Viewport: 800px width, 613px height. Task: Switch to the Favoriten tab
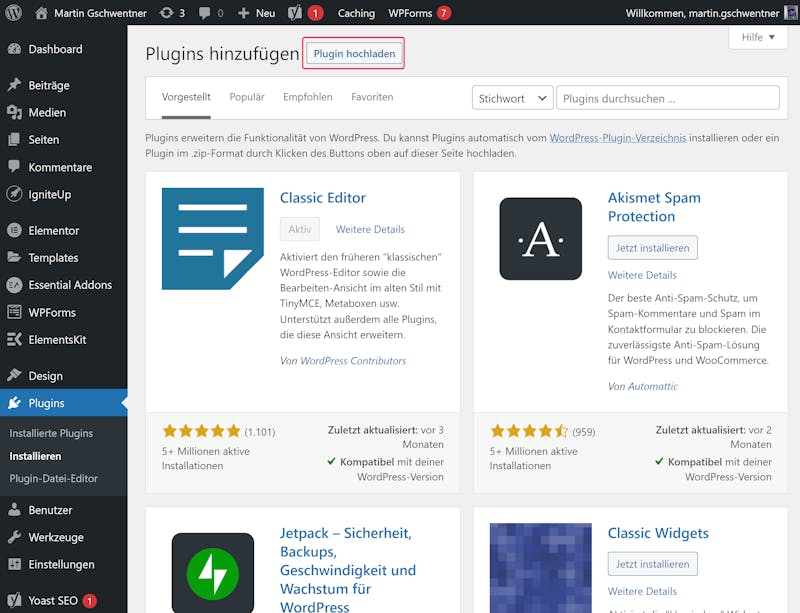point(372,97)
